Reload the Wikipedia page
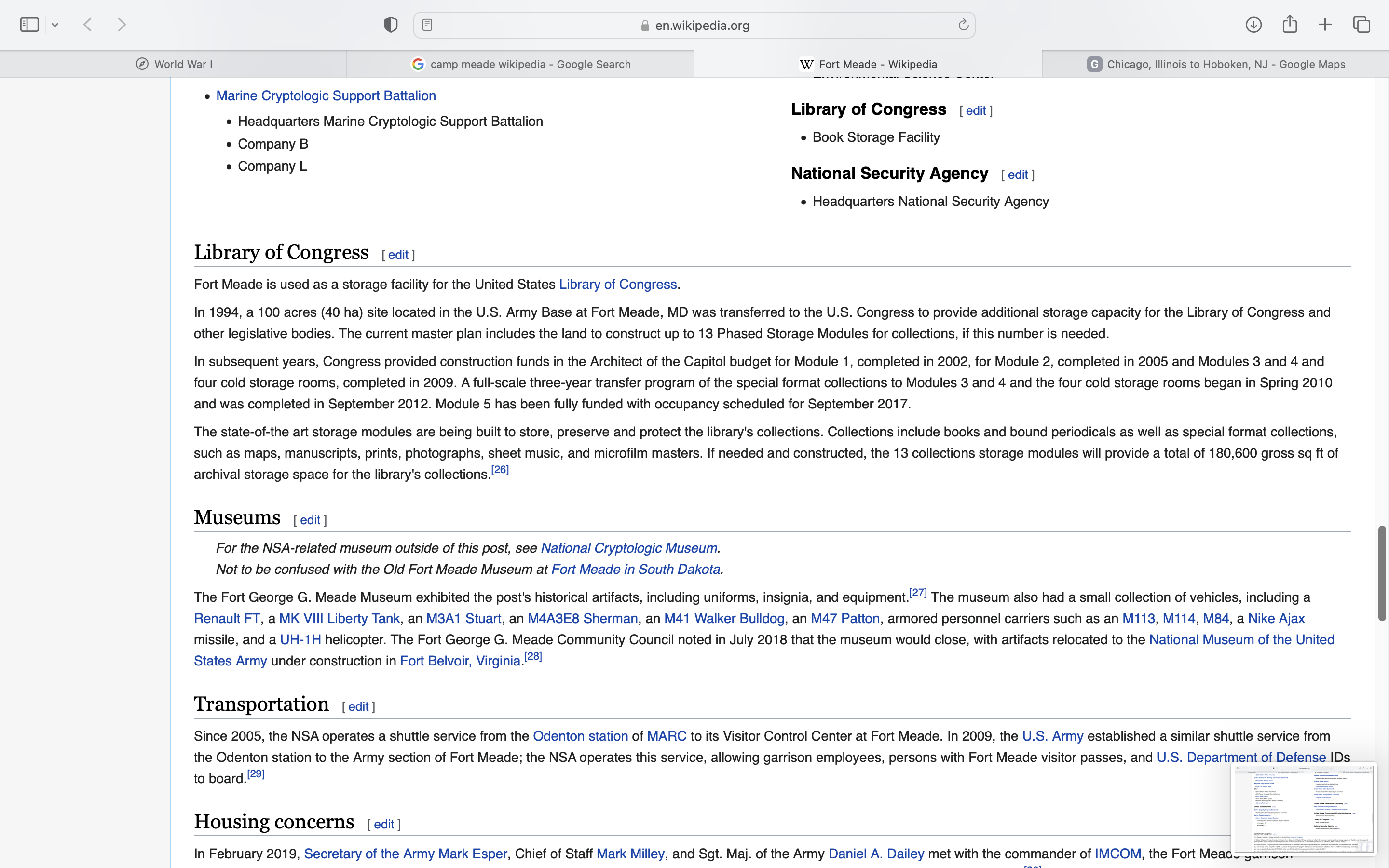 pos(963,25)
